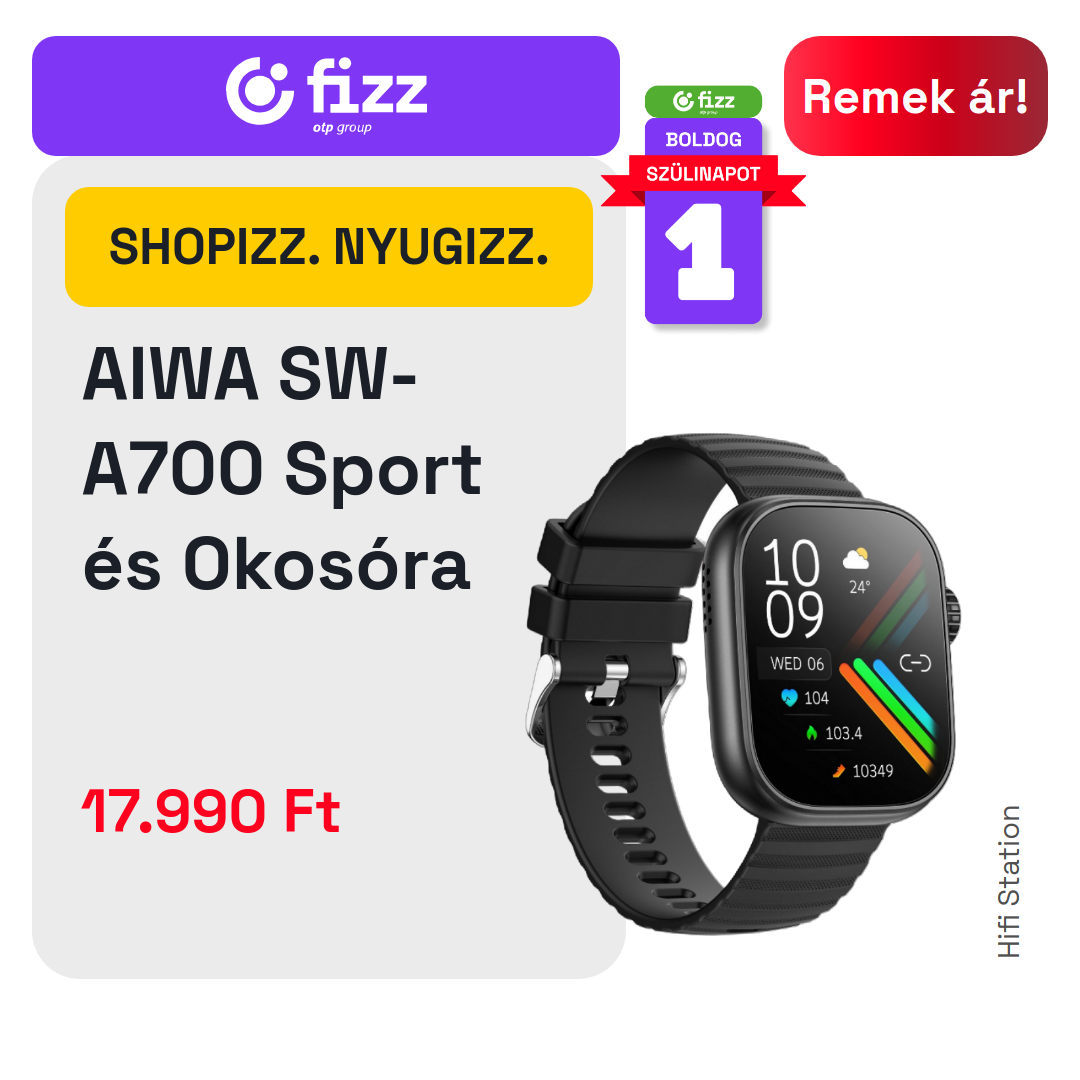Click the silver buckle on watch strap
This screenshot has height=1080, width=1080.
[x=541, y=700]
